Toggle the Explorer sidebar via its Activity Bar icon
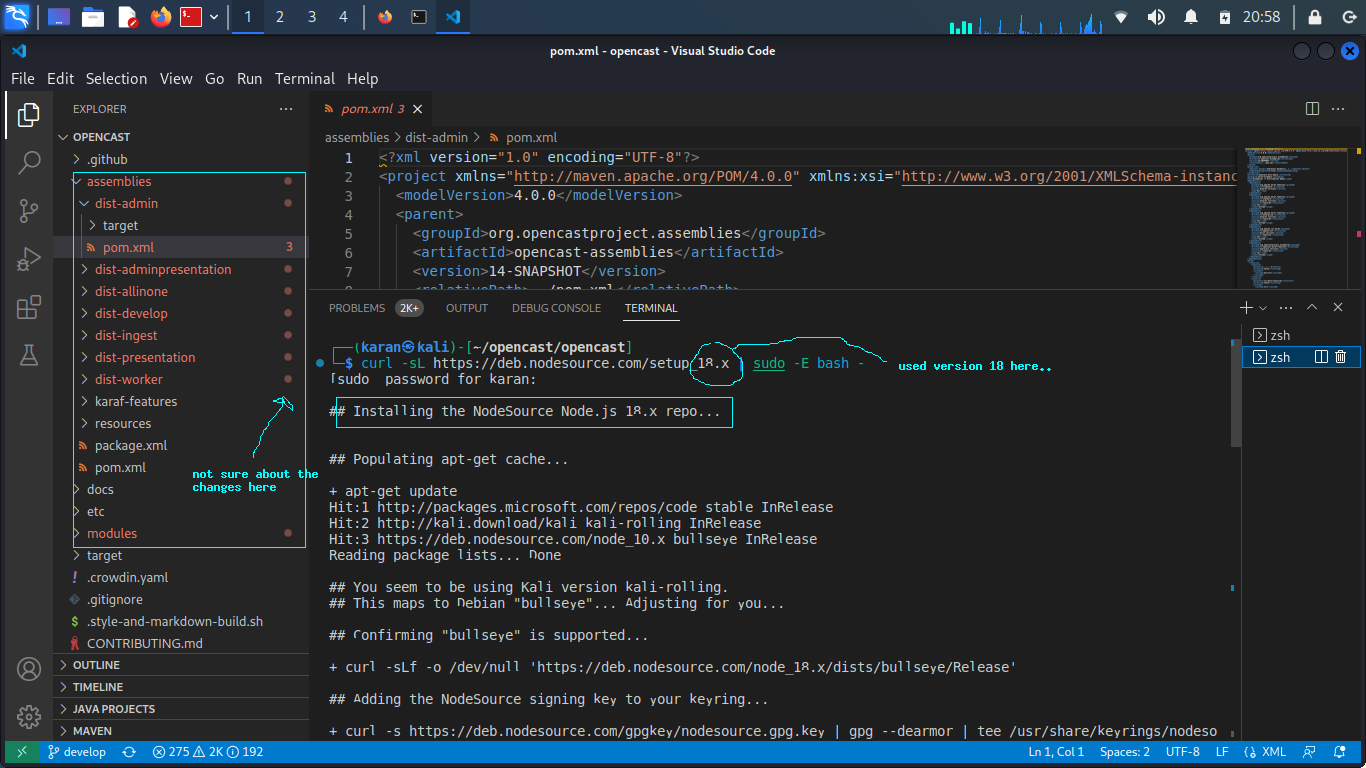This screenshot has width=1366, height=768. tap(29, 115)
